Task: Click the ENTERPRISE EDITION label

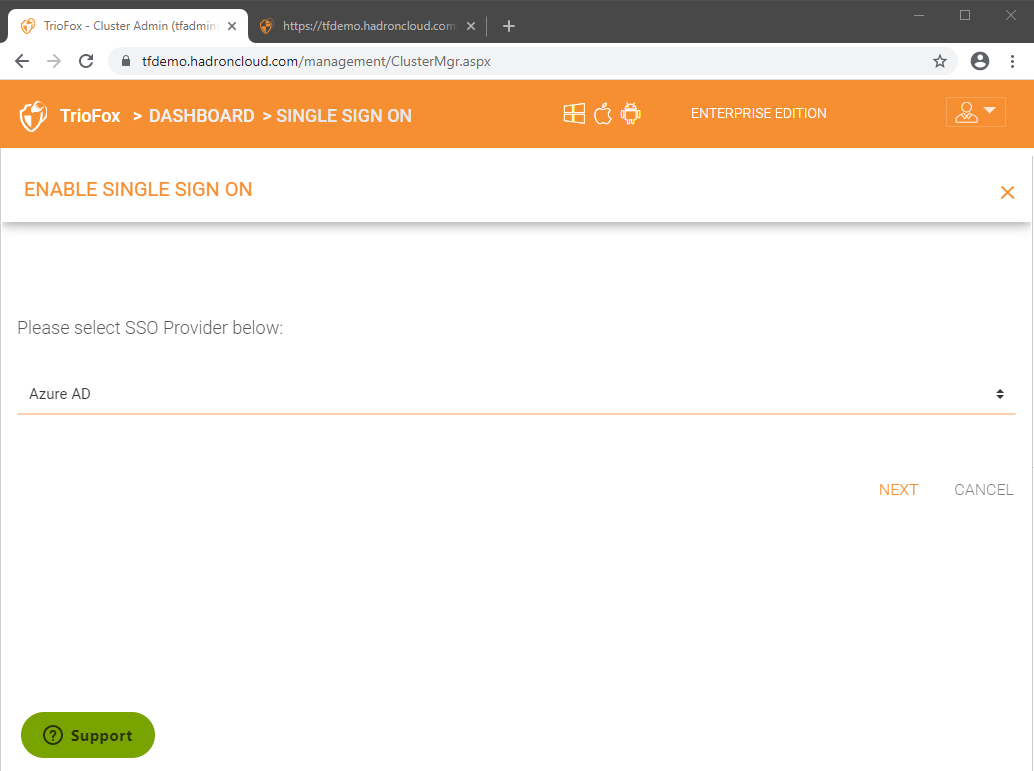Action: (758, 113)
